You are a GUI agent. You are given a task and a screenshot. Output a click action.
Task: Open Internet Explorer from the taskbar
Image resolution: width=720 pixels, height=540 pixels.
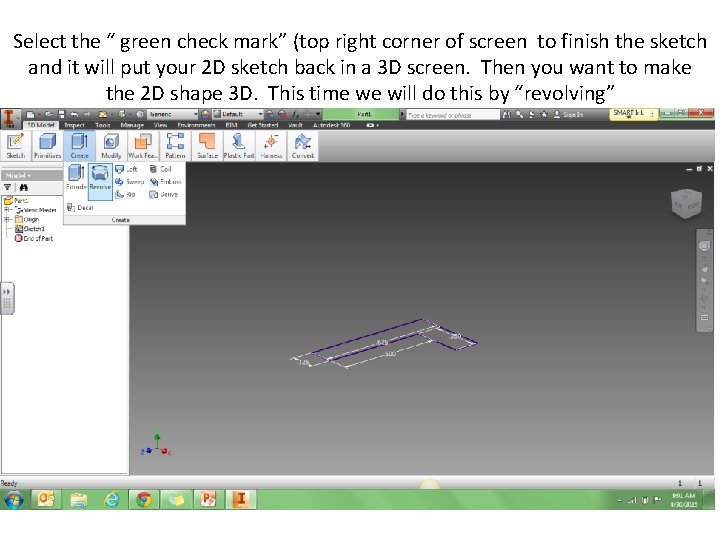coord(111,499)
